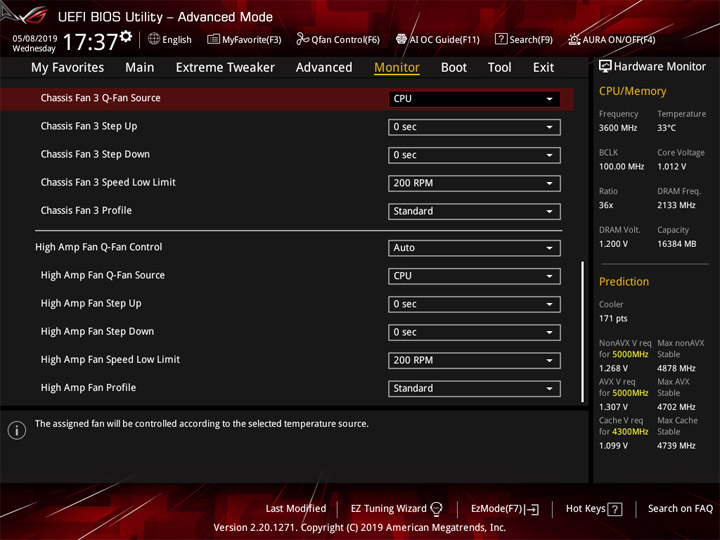
Task: Select High Amp Fan Step Down label
Action: [x=97, y=332]
